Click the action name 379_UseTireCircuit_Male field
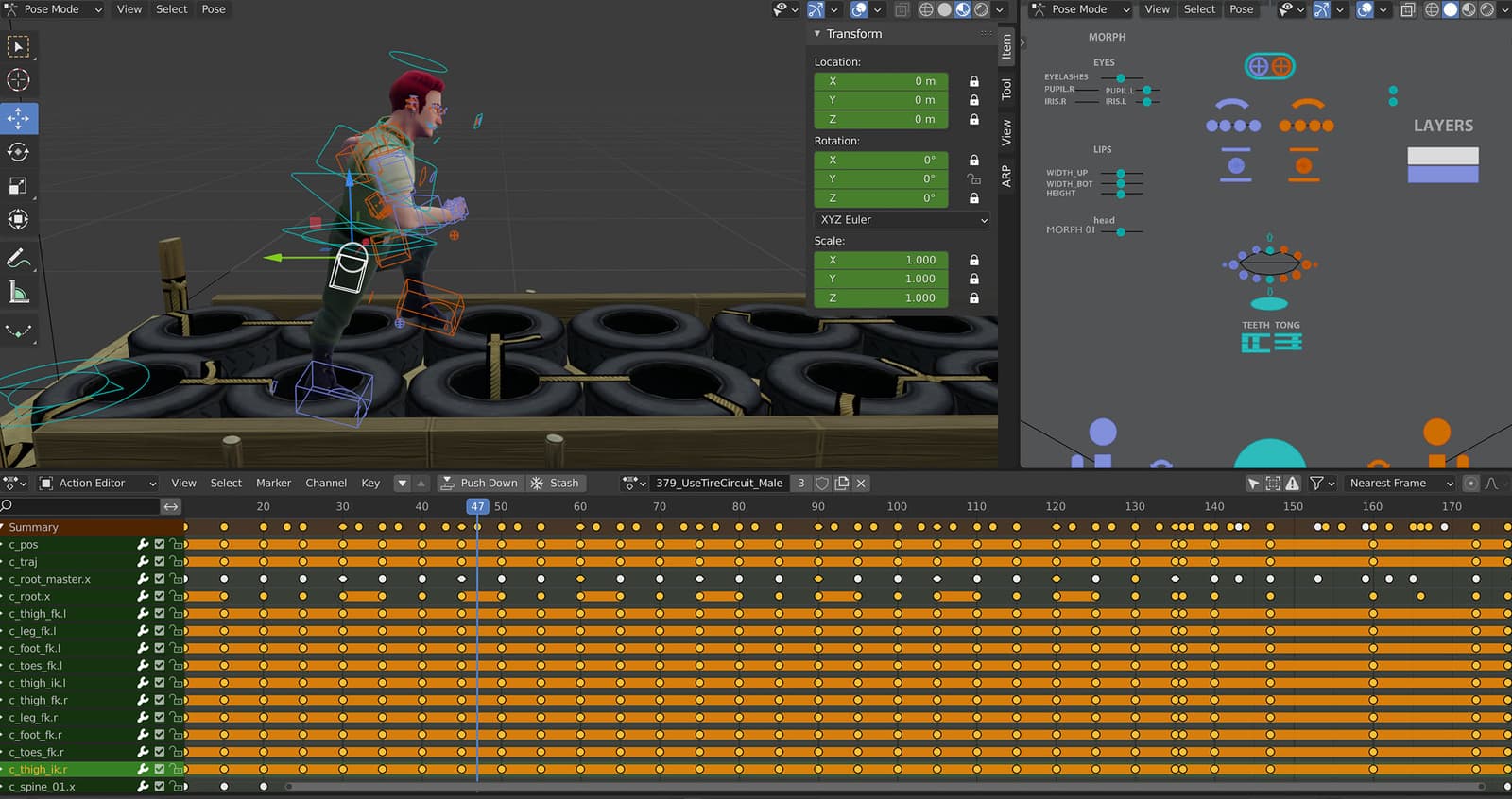Viewport: 1512px width, 799px height. click(x=719, y=483)
